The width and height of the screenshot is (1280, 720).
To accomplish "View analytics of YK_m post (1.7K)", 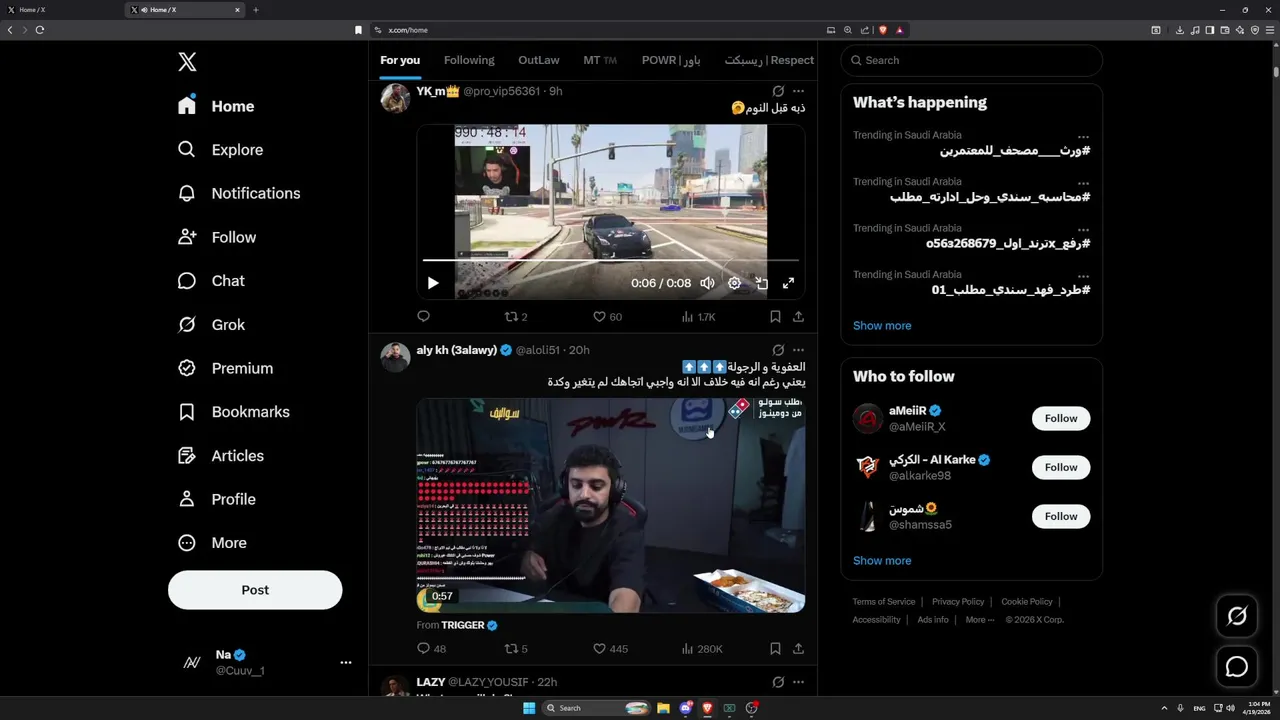I will click(x=698, y=316).
